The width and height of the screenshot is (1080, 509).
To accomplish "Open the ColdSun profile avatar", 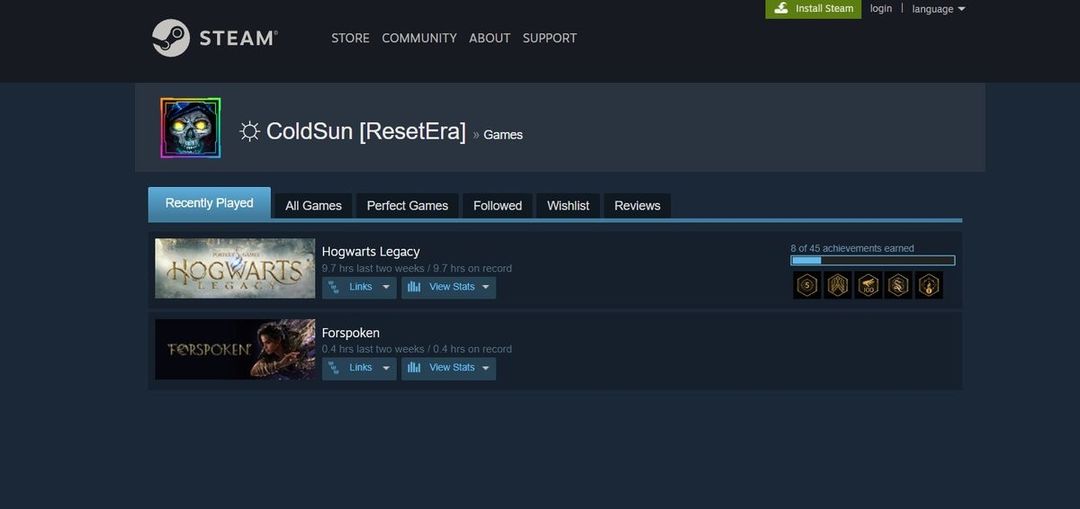I will pyautogui.click(x=191, y=127).
